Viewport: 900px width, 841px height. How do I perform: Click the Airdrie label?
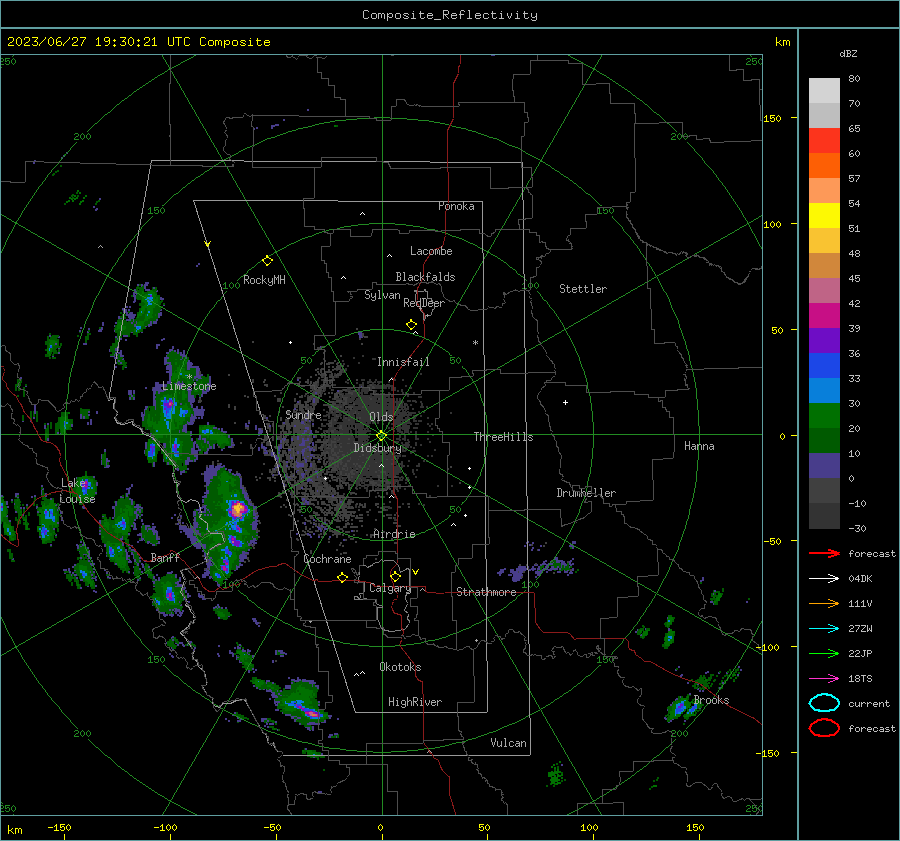click(394, 534)
